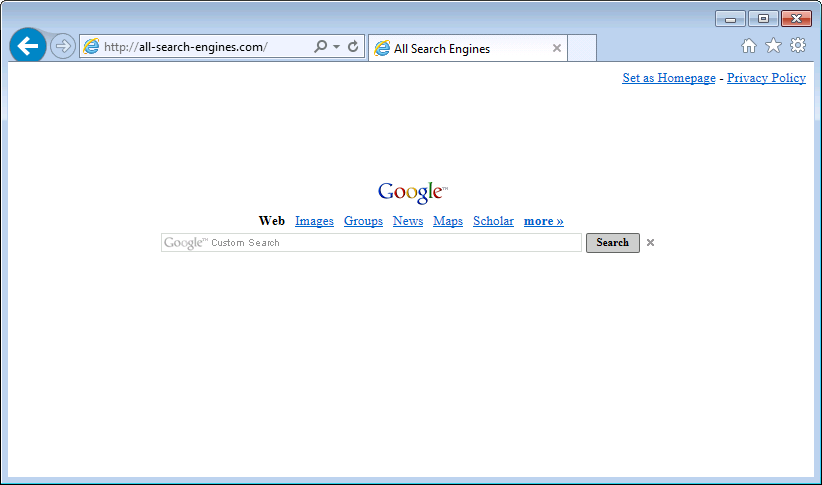822x485 pixels.
Task: Click the forward navigation arrow
Action: pos(62,46)
